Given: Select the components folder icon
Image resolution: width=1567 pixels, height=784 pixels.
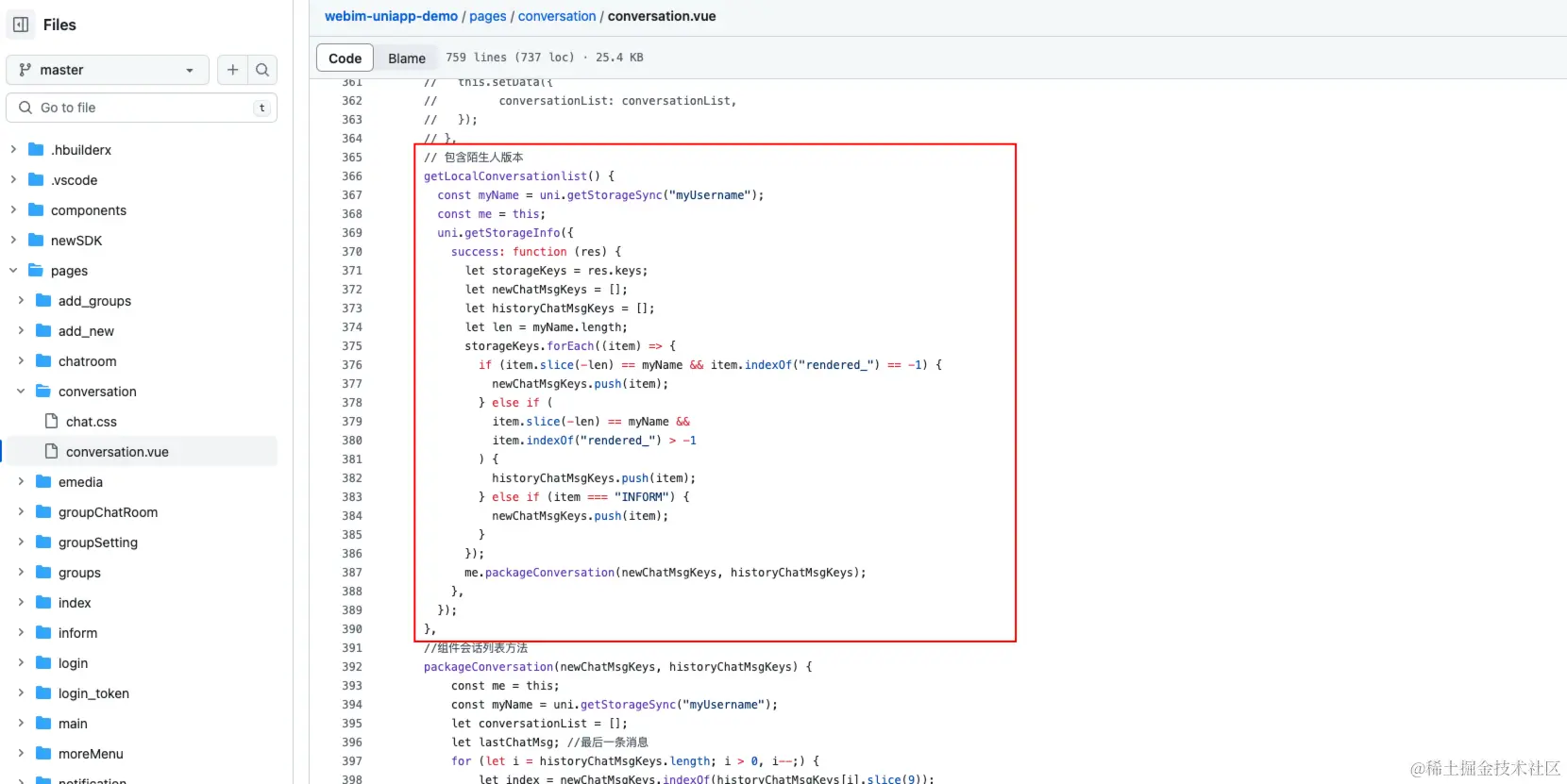Looking at the screenshot, I should point(36,209).
